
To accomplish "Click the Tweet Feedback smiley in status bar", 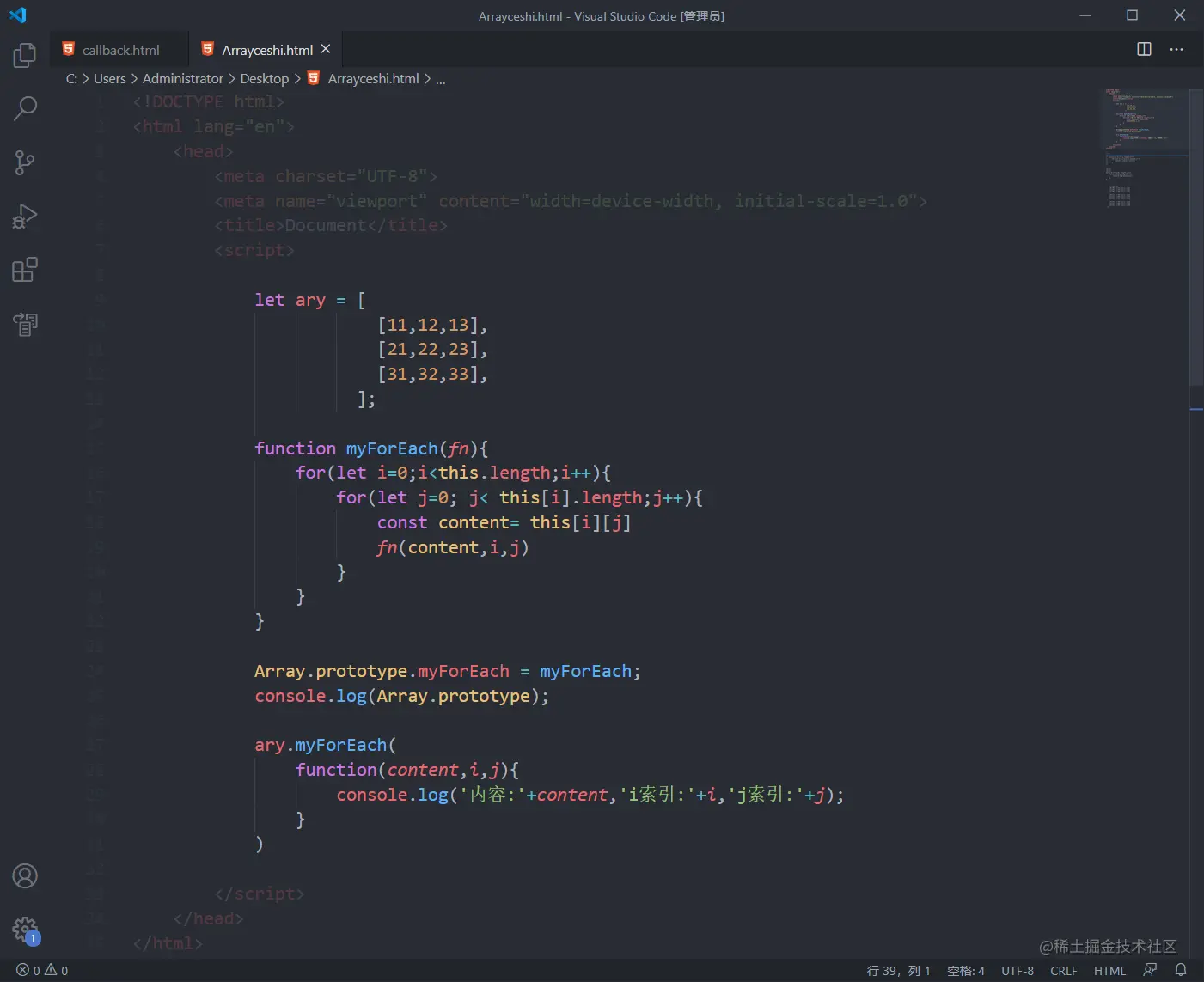I will 1151,970.
